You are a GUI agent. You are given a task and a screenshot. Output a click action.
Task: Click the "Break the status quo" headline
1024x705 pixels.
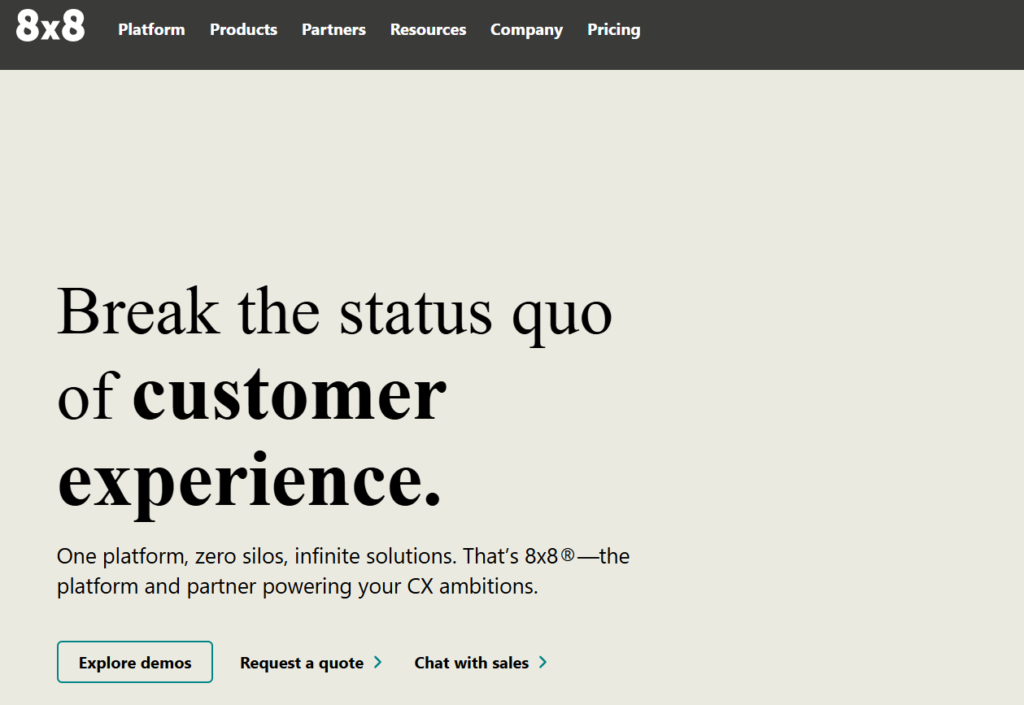point(334,310)
